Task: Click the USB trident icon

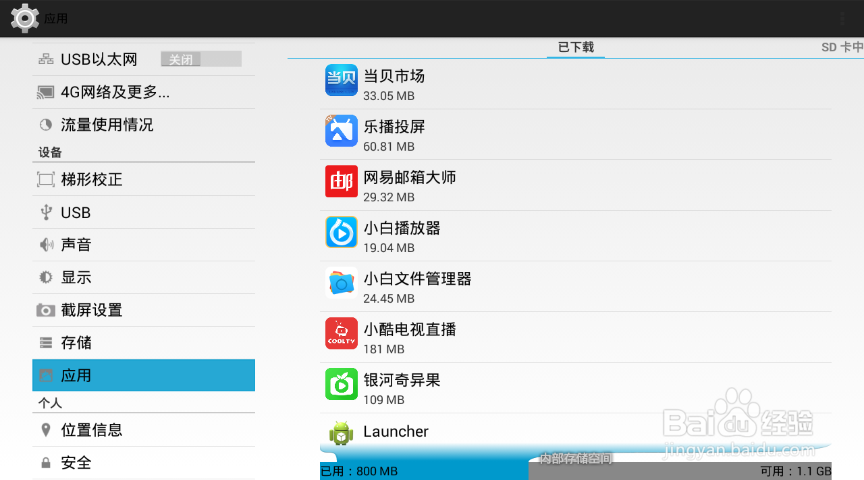Action: coord(46,212)
